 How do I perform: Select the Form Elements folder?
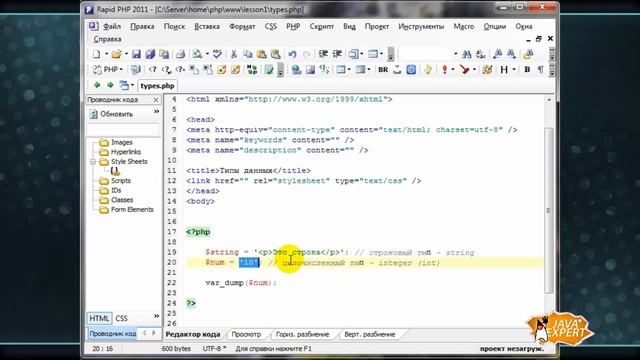pyautogui.click(x=132, y=209)
